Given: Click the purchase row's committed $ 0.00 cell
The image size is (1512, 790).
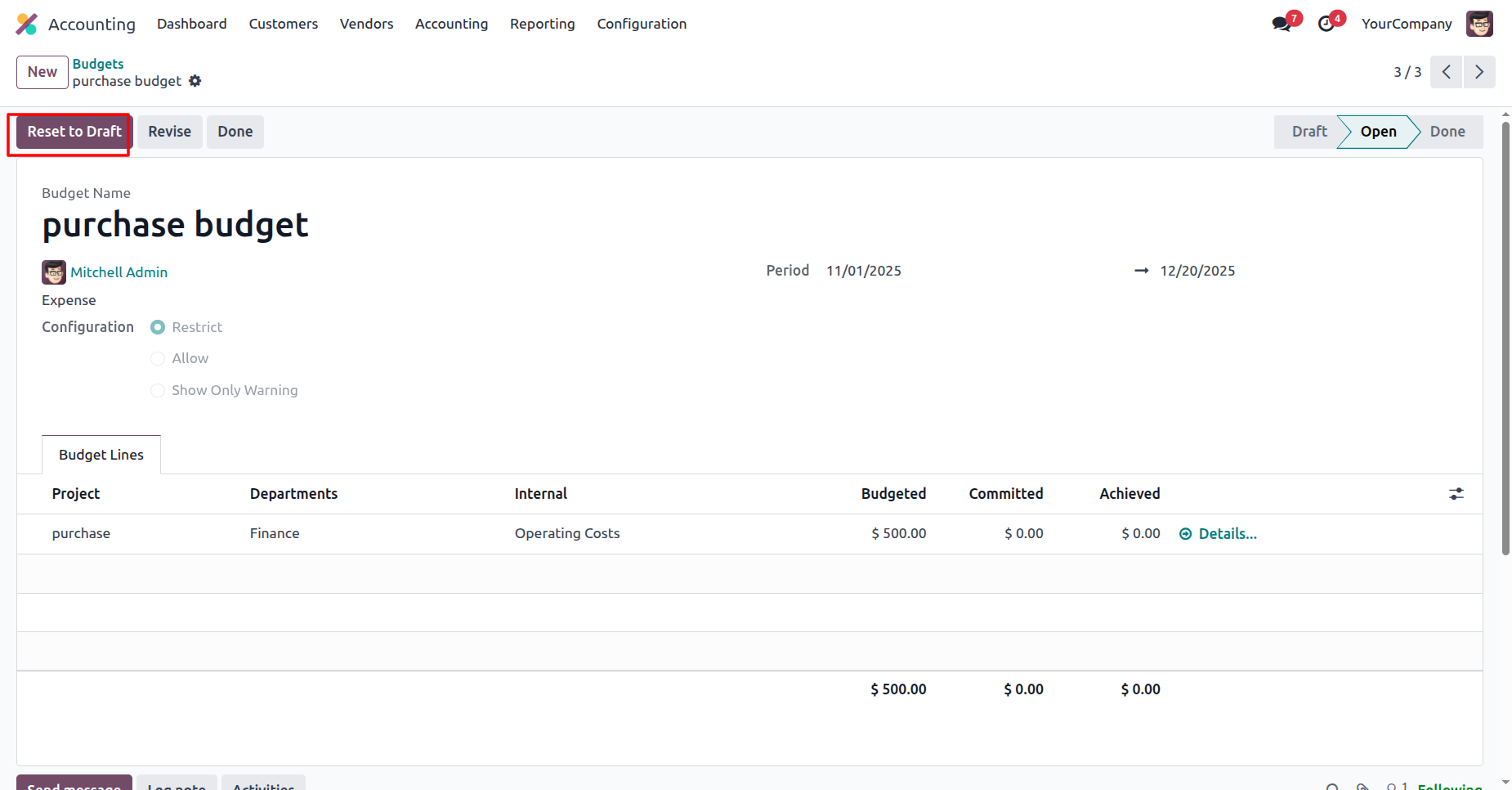Looking at the screenshot, I should pos(1024,534).
